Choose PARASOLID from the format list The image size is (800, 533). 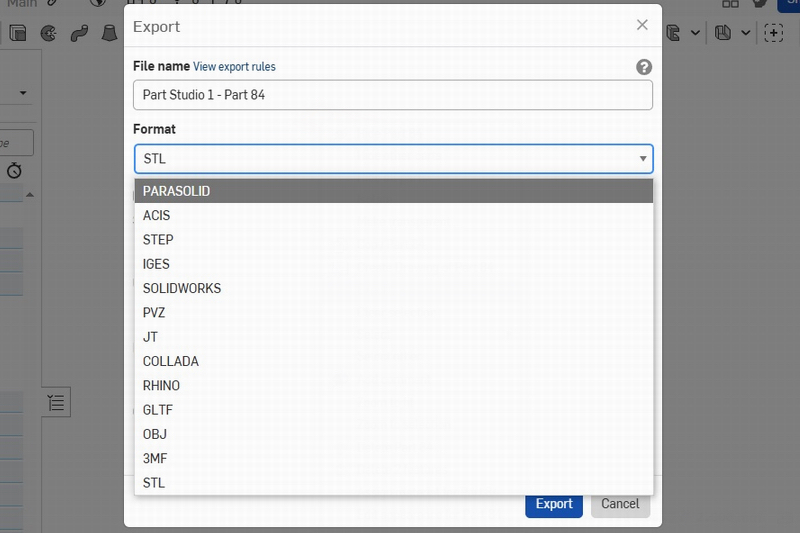coord(393,191)
